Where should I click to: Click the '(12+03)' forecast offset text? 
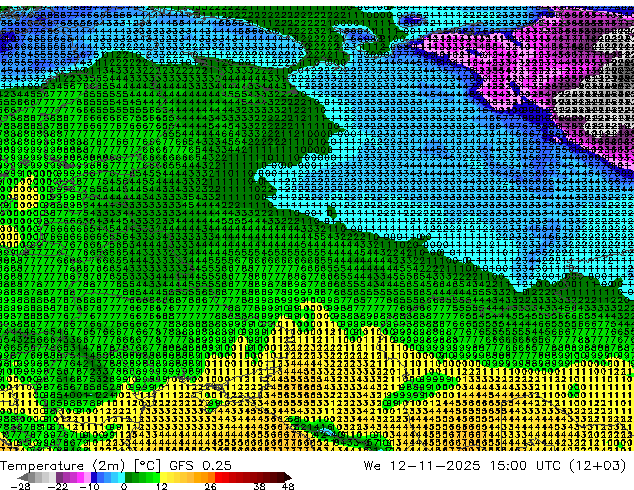click(x=597, y=466)
